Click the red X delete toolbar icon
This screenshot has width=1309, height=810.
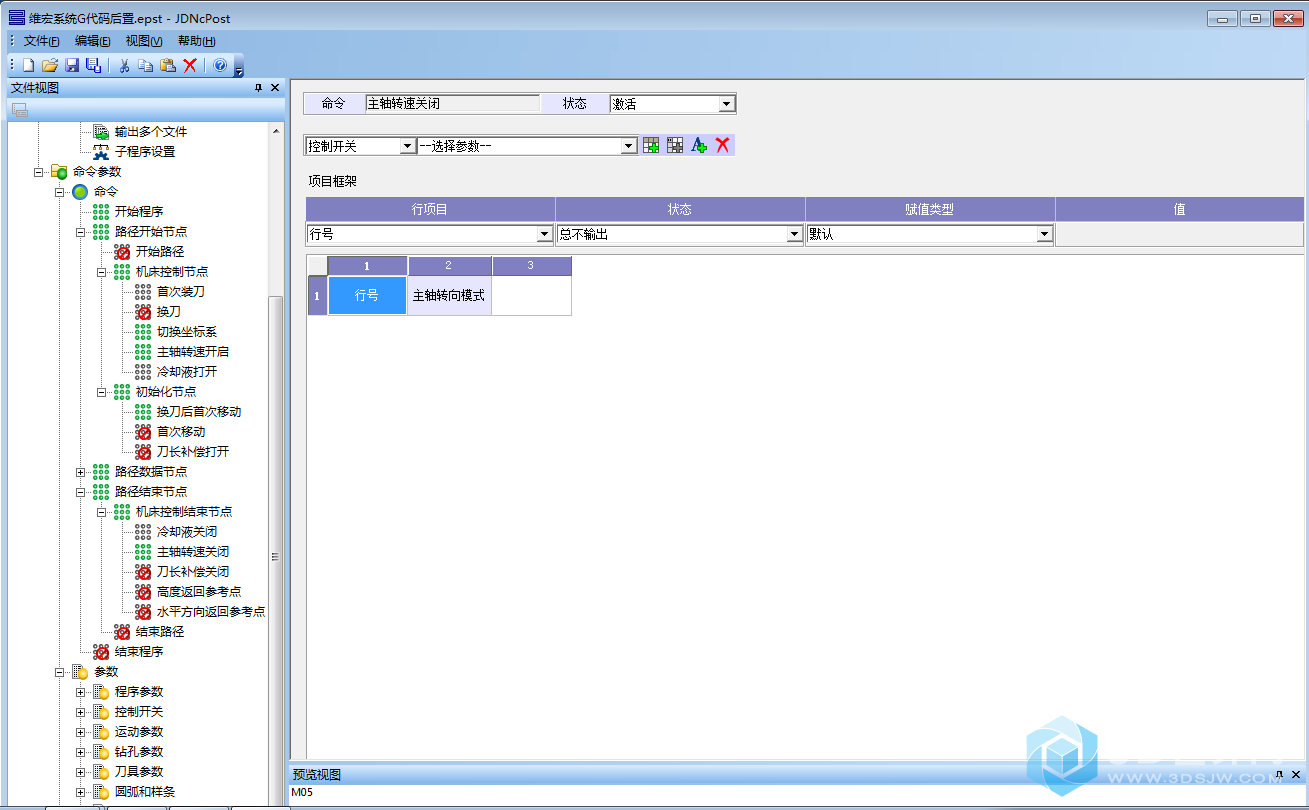click(x=190, y=65)
